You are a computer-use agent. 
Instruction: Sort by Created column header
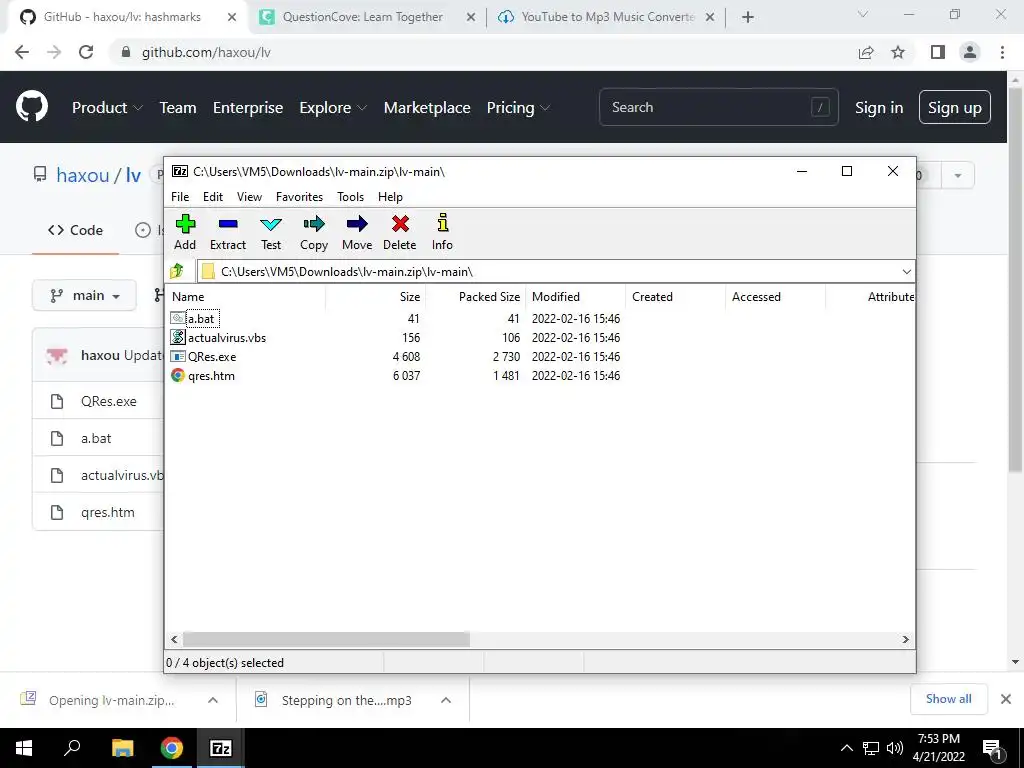pos(675,296)
